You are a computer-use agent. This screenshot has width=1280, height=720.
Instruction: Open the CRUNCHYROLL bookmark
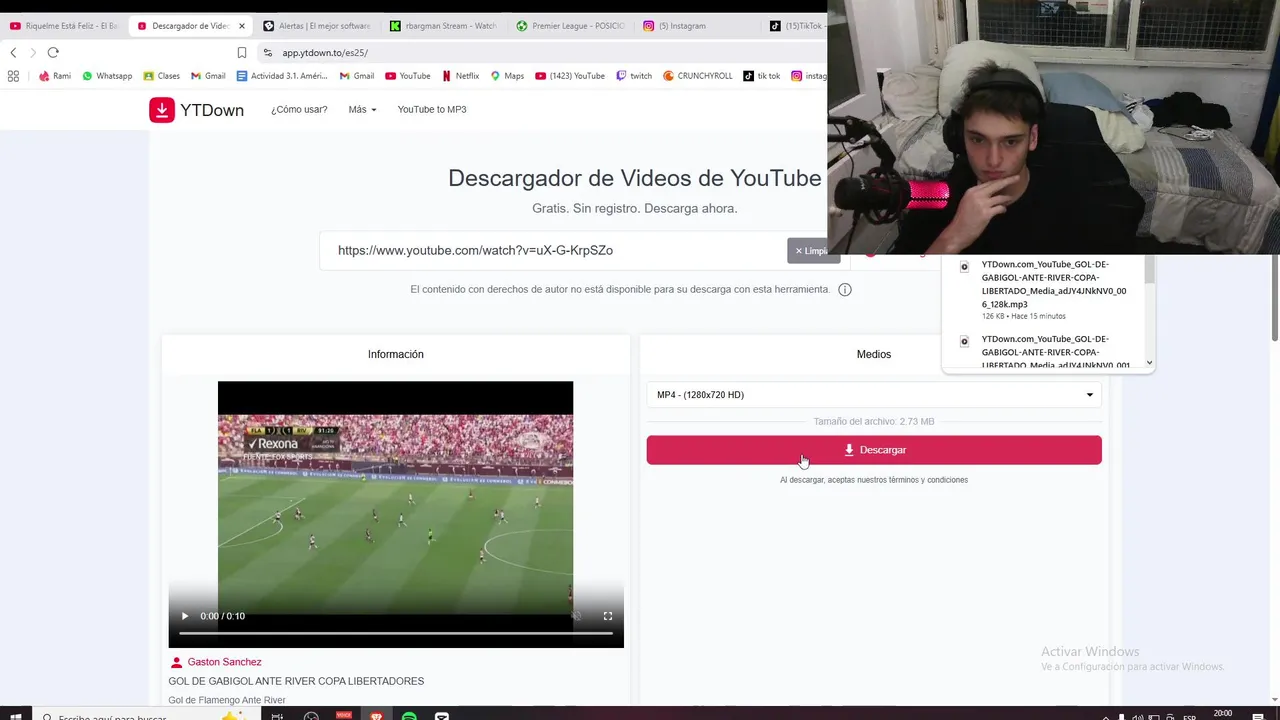pyautogui.click(x=698, y=76)
